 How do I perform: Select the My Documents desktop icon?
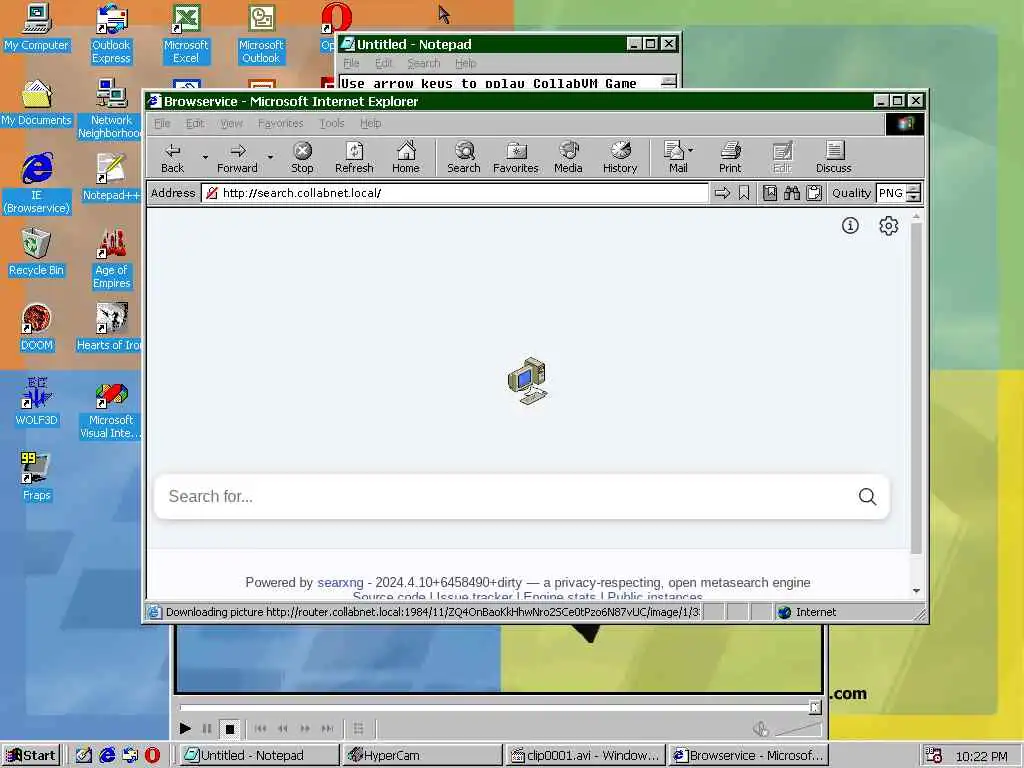[x=37, y=103]
